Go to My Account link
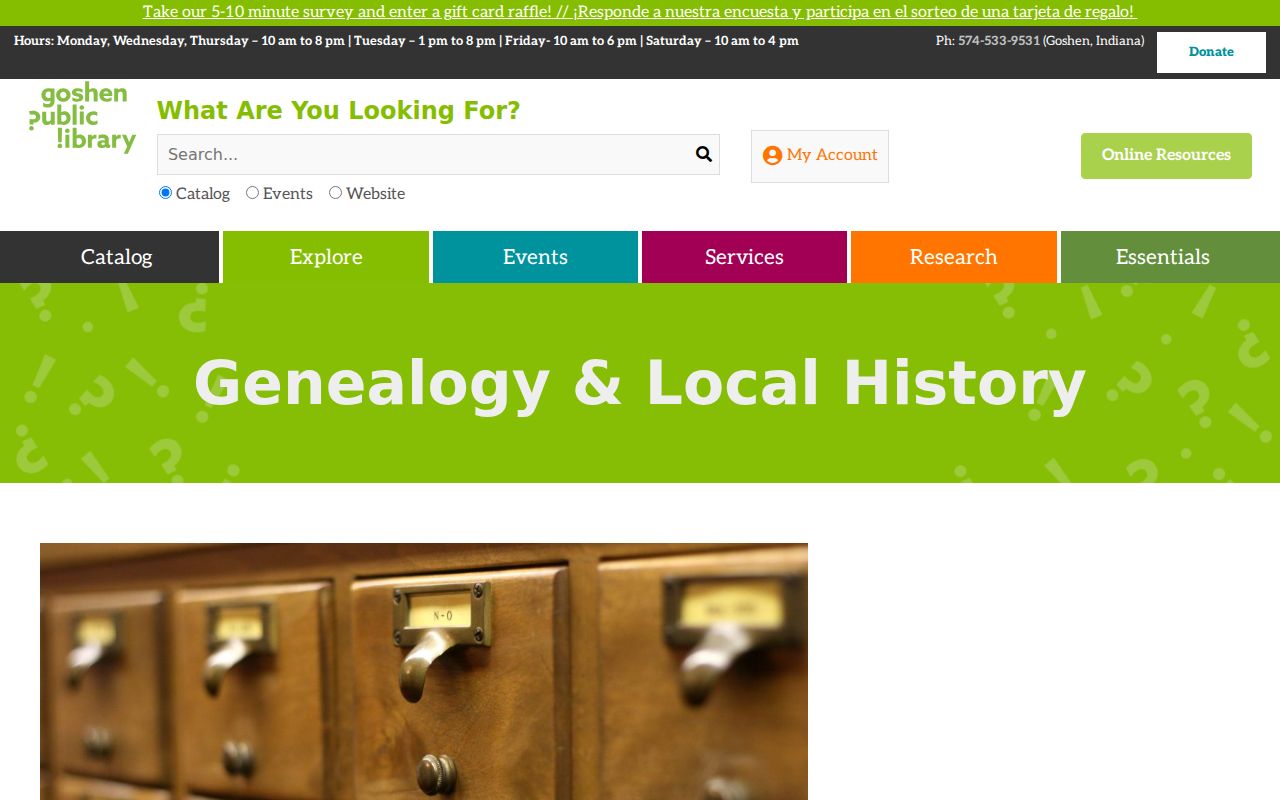The image size is (1280, 800). 820,156
